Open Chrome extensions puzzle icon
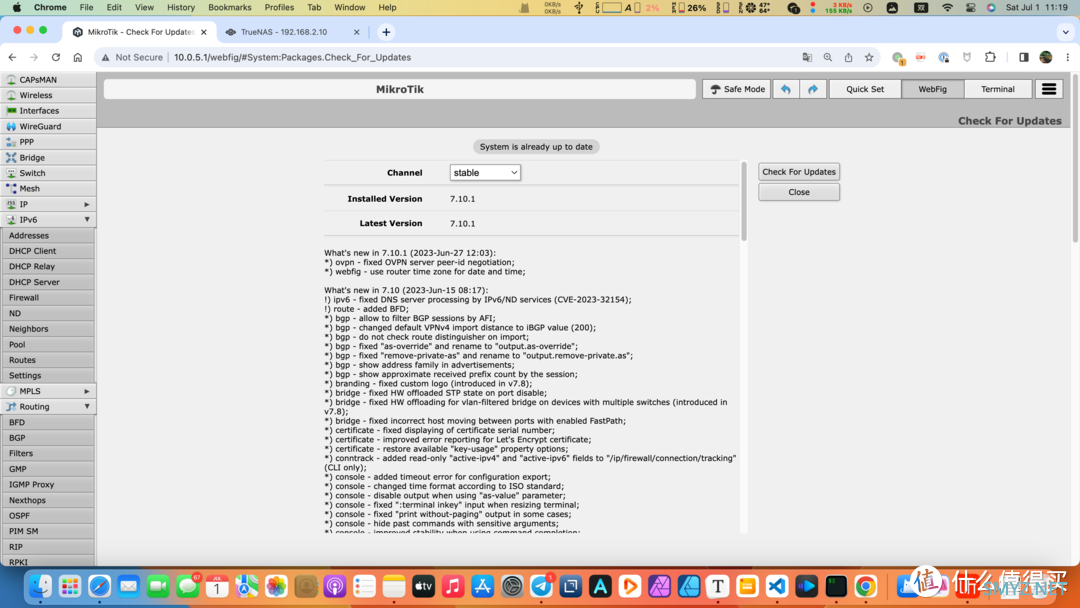Screen dimensions: 1080x608 (x=990, y=57)
